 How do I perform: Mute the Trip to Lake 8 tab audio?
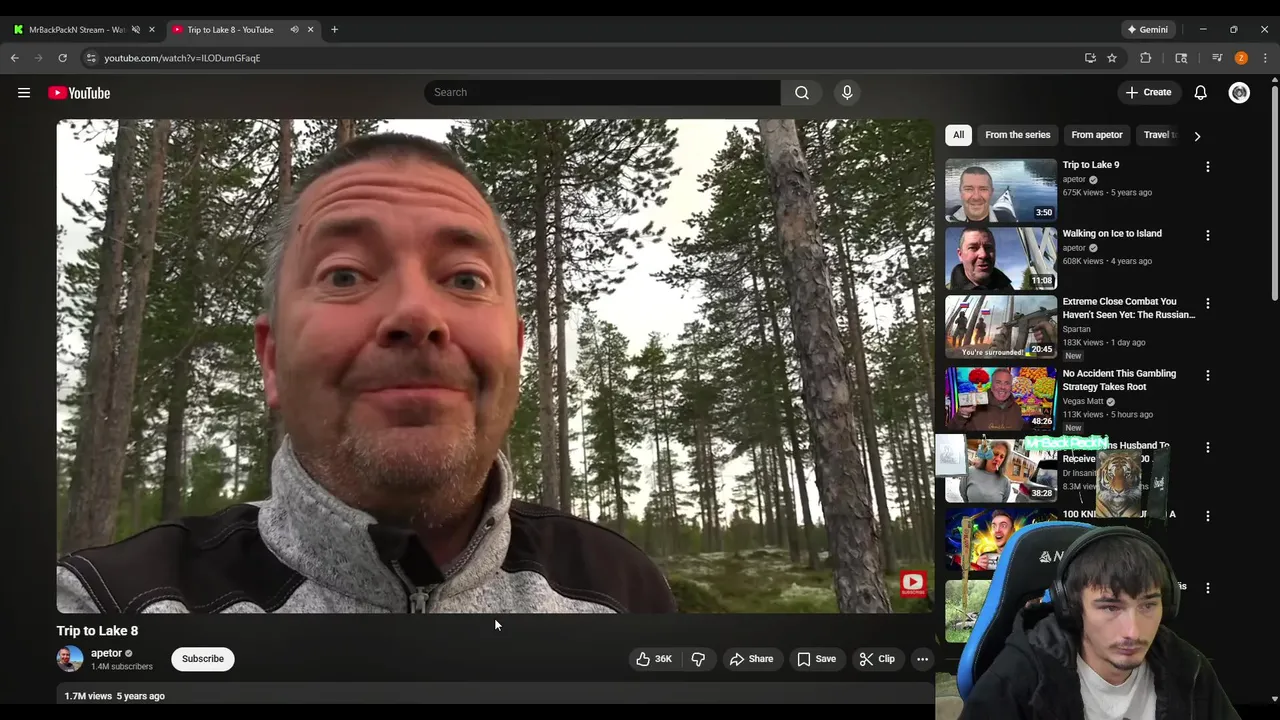point(294,30)
